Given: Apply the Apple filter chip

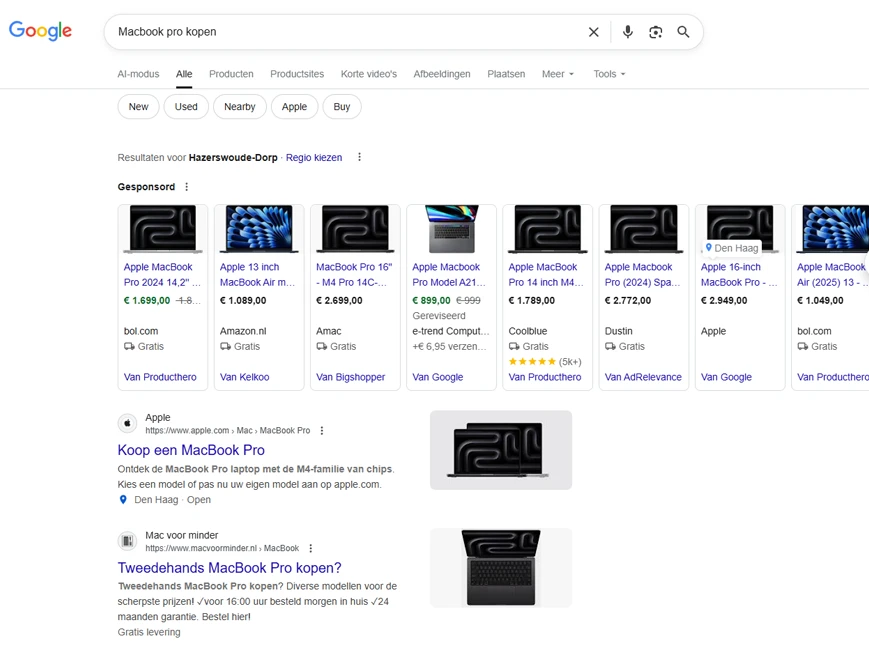Looking at the screenshot, I should pos(294,106).
